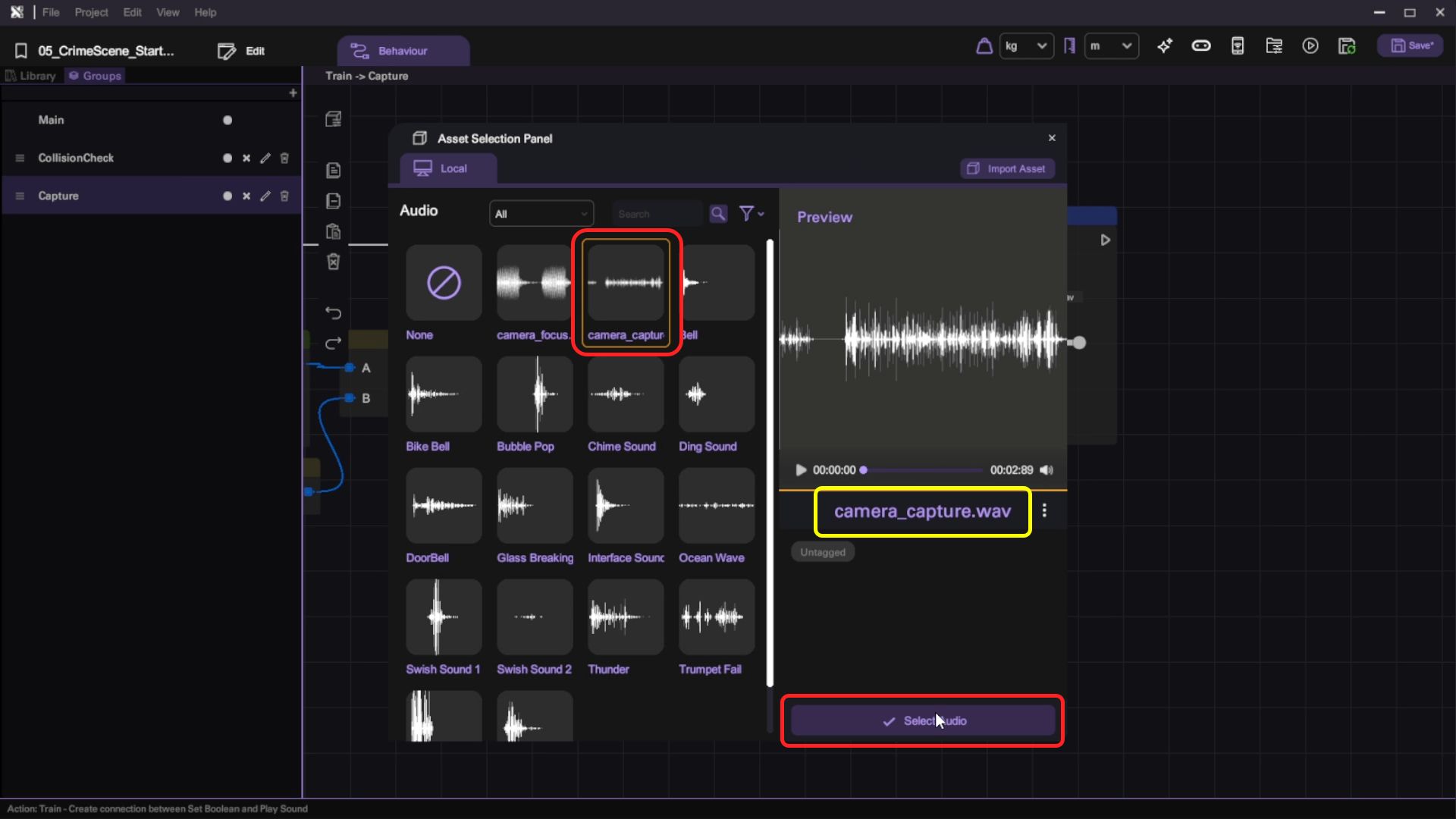Click the redo arrow icon
Screen dimensions: 1456x819
pos(333,344)
